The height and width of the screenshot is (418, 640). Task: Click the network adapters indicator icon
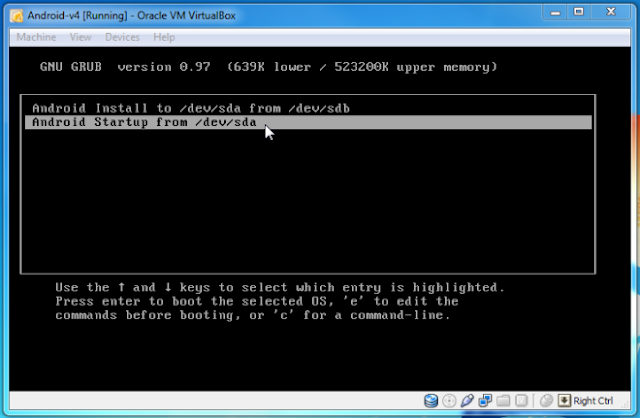[x=485, y=401]
